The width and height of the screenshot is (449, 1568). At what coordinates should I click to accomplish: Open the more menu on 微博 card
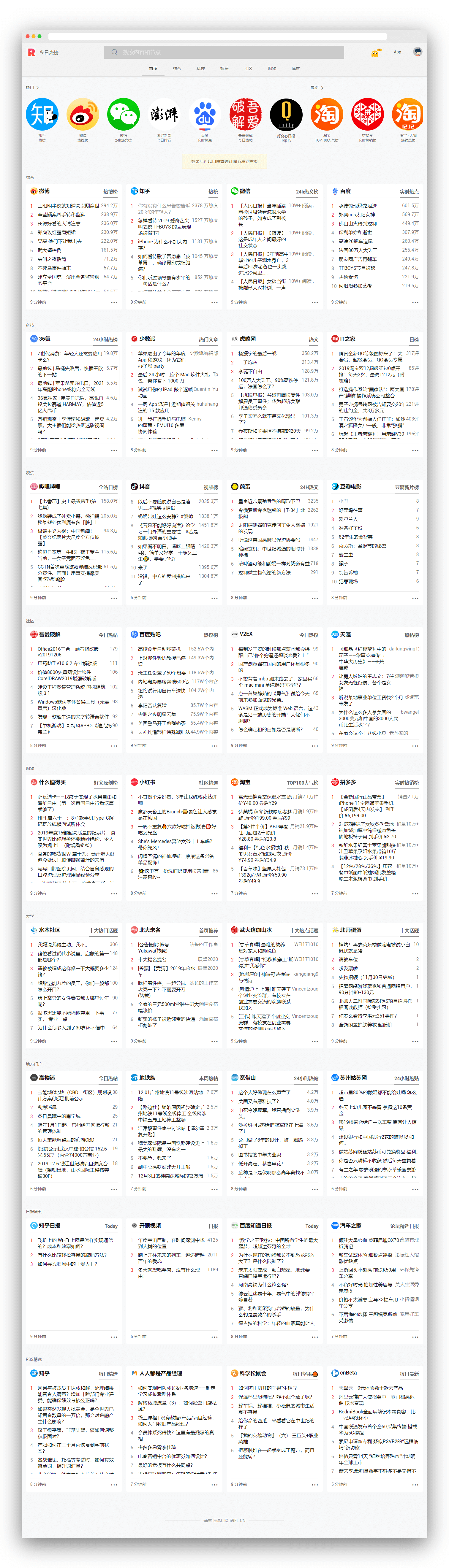(x=114, y=302)
